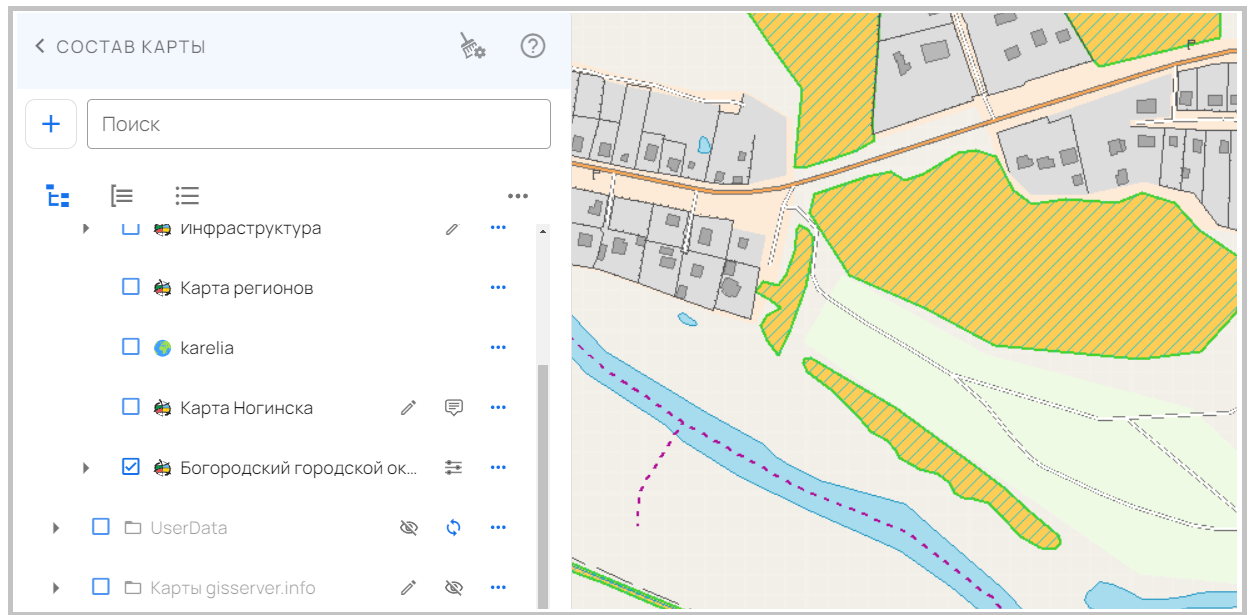Click the plus button to add layer
The width and height of the screenshot is (1249, 615).
[51, 124]
